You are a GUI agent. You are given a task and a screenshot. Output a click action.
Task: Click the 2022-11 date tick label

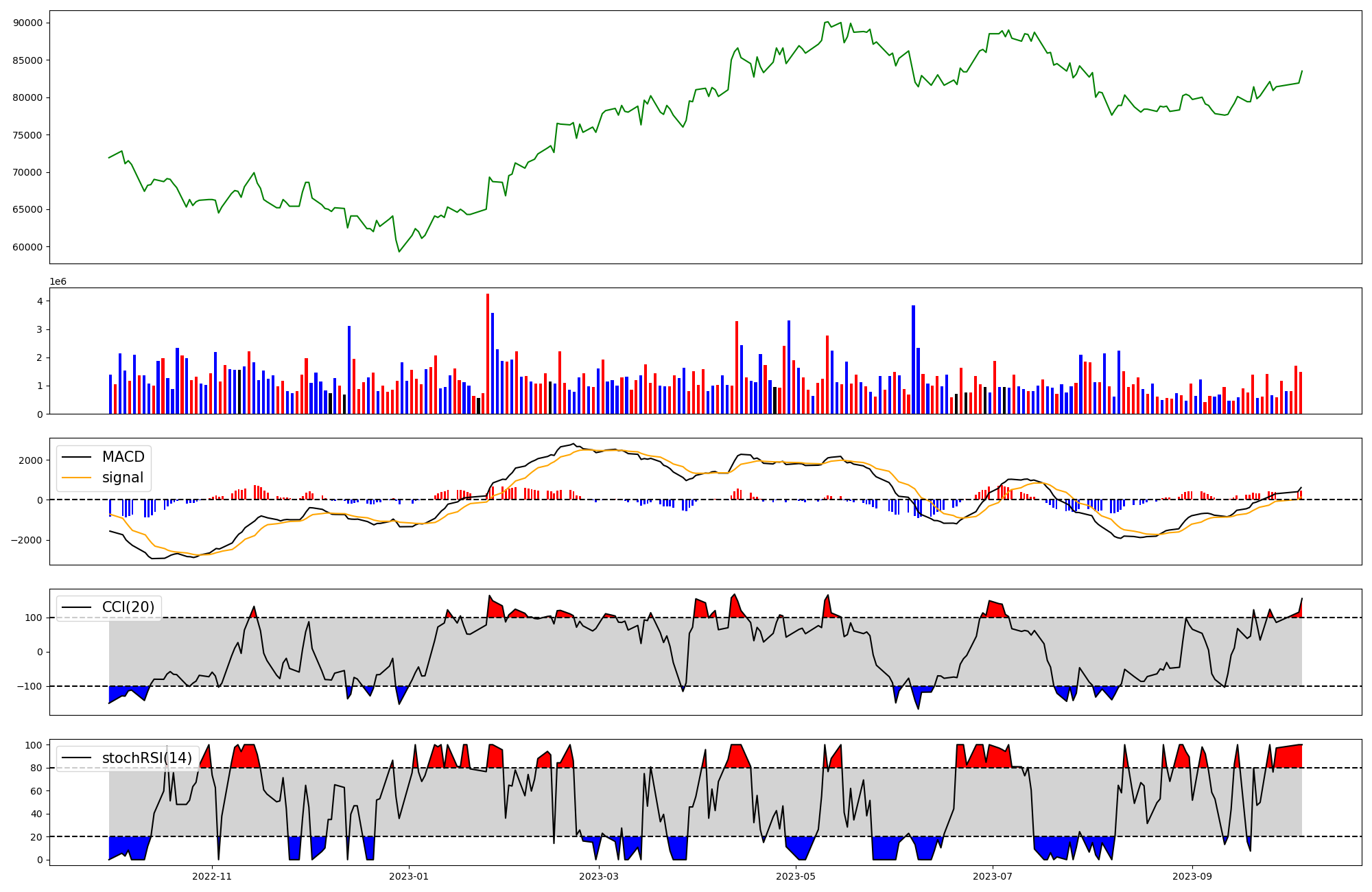click(x=212, y=876)
